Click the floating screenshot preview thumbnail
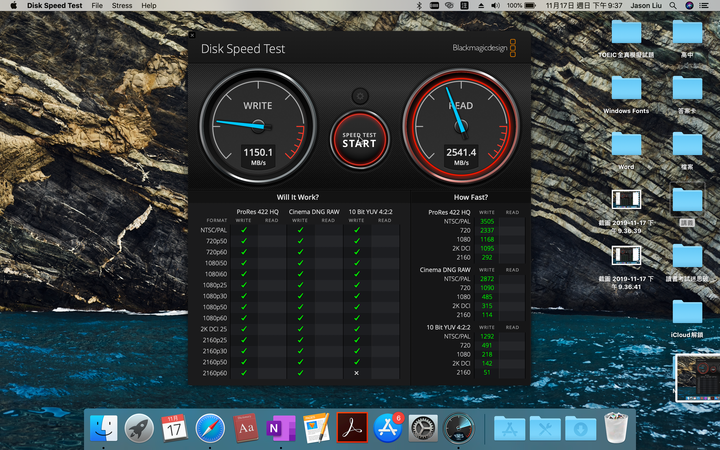 pos(697,378)
